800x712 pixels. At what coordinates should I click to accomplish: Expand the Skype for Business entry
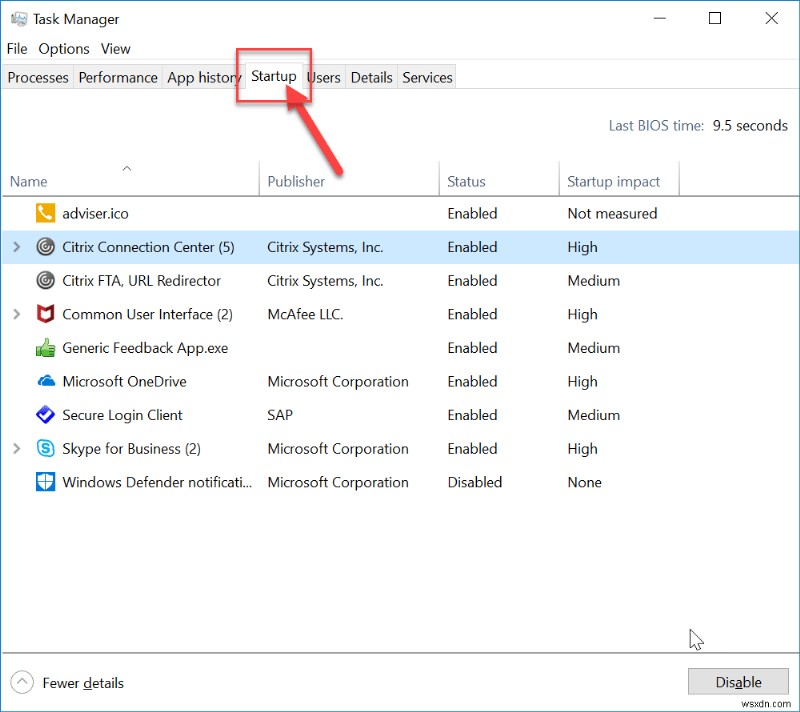17,449
